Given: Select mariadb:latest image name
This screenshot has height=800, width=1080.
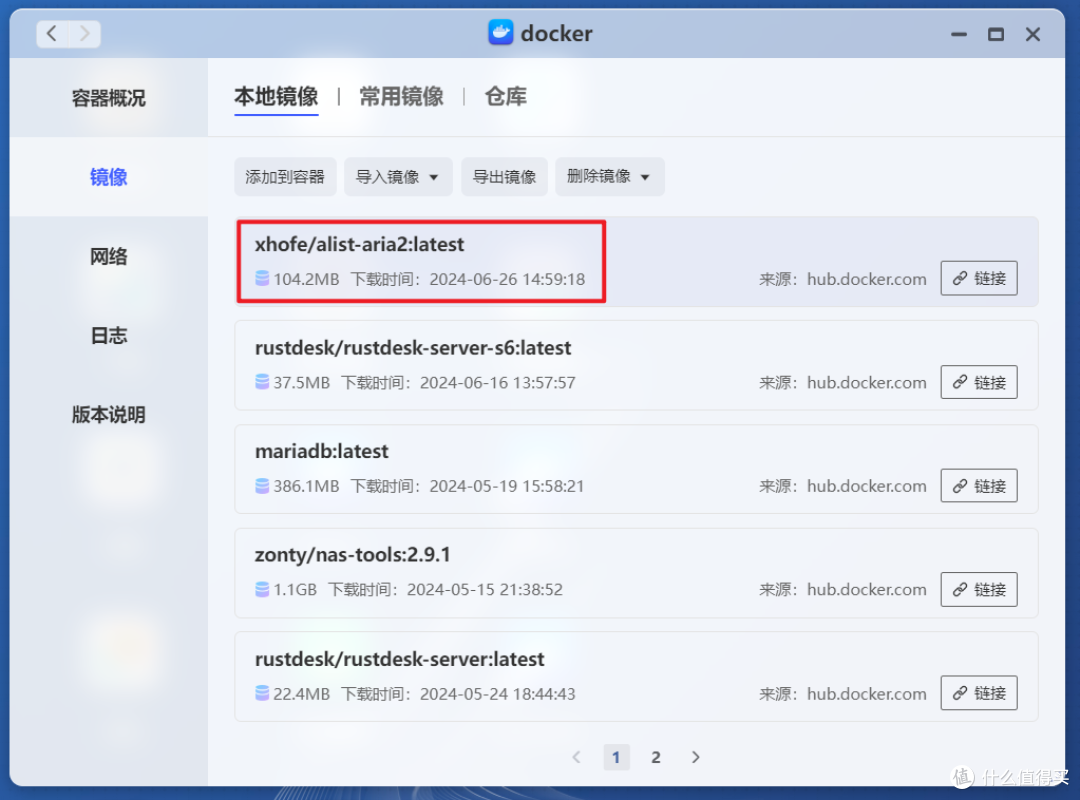Looking at the screenshot, I should (x=322, y=451).
